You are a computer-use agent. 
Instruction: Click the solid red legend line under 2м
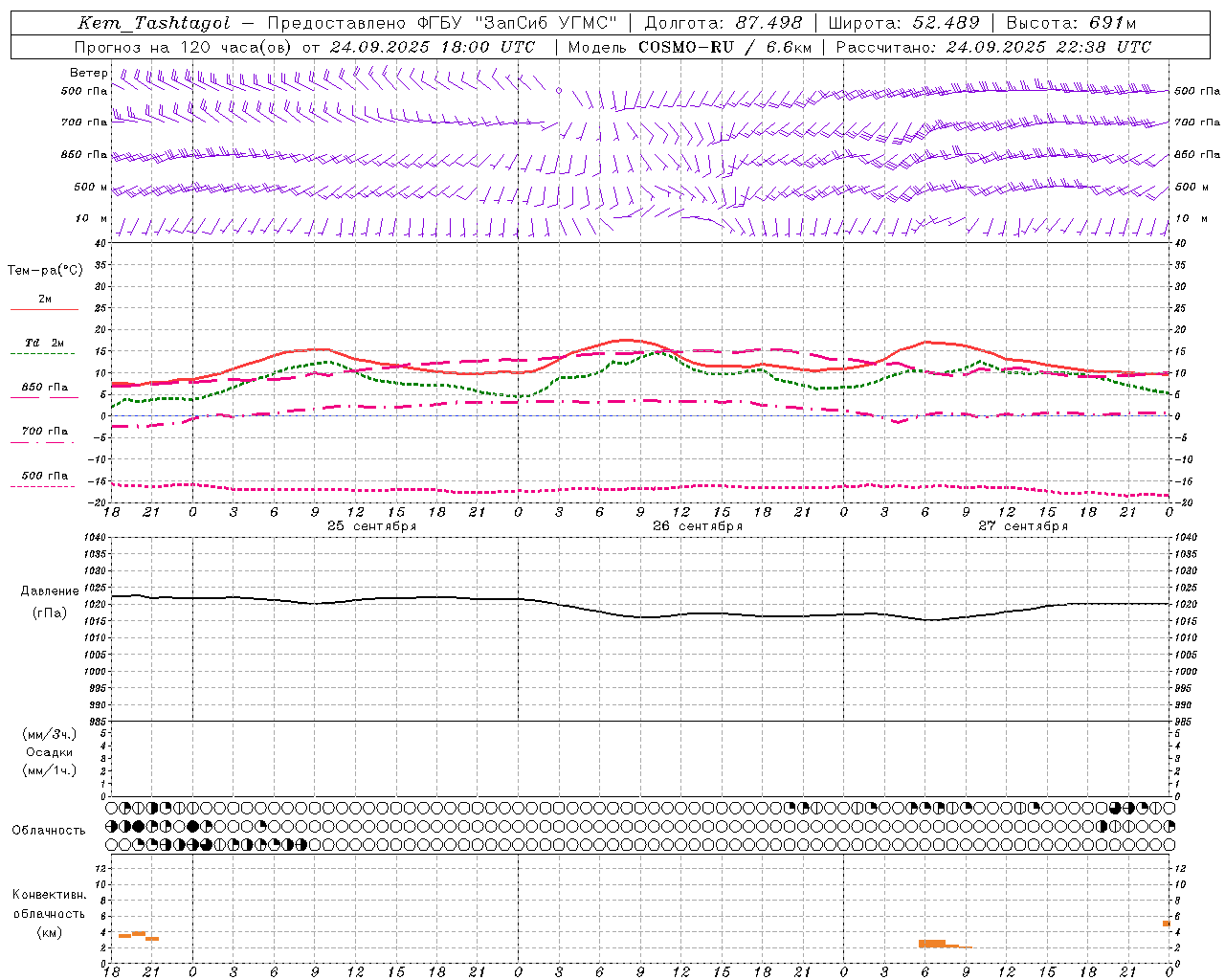coord(44,309)
